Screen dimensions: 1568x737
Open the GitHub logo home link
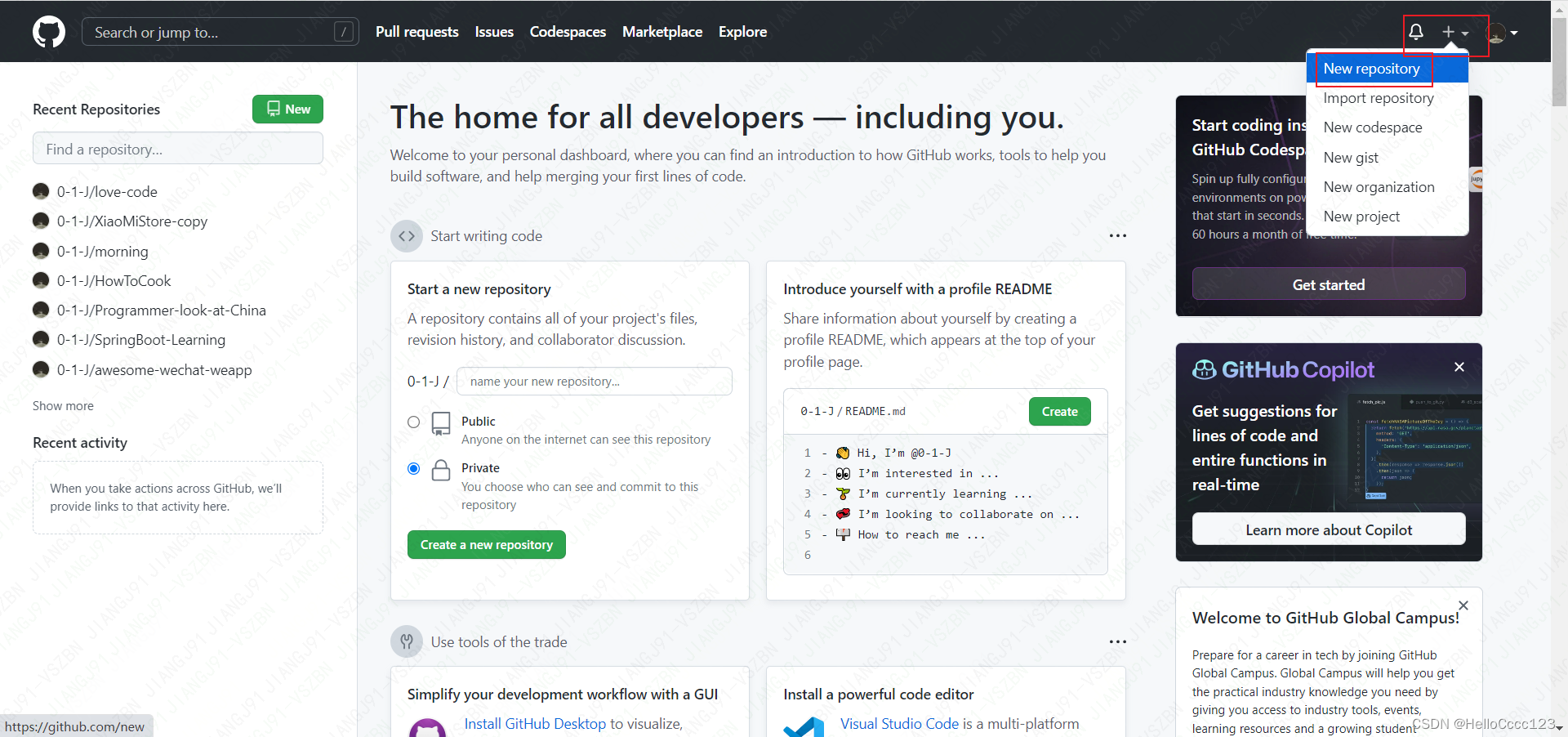pos(49,32)
